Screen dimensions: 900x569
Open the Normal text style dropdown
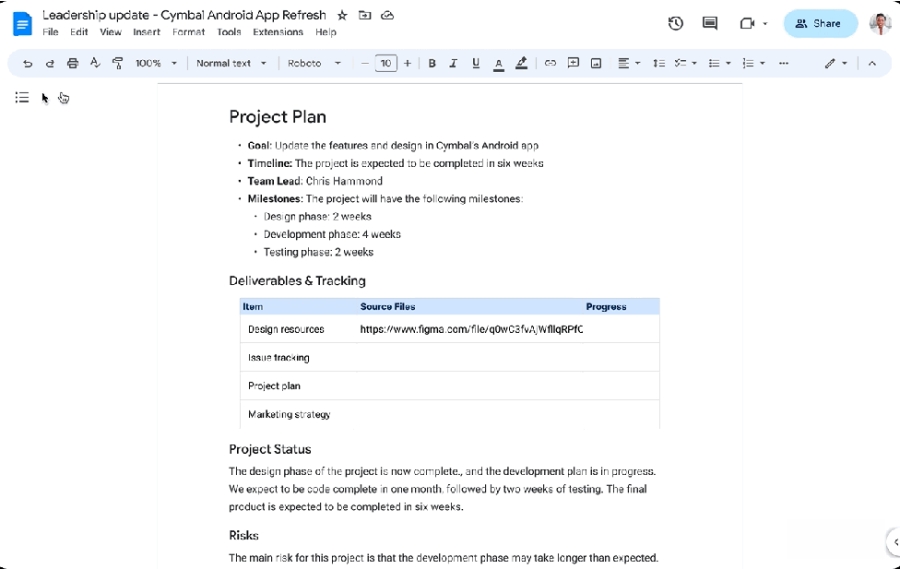coord(231,63)
